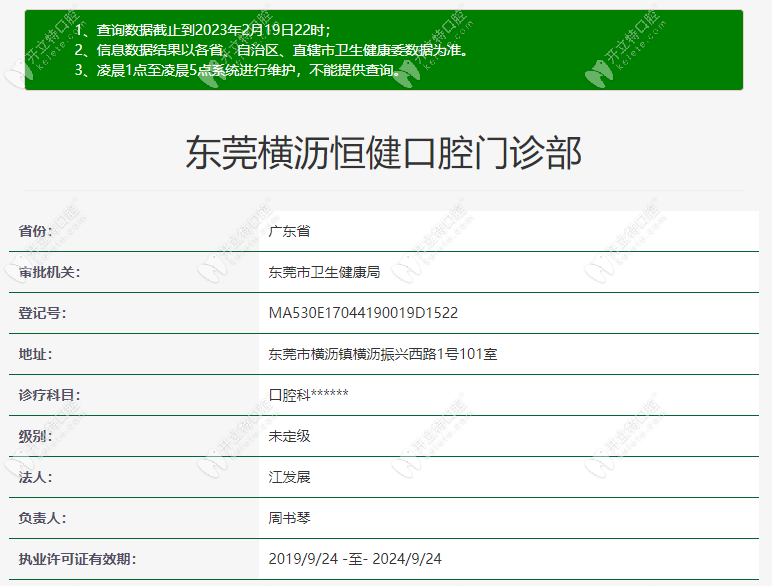772x586 pixels.
Task: Select the 地址 field label
Action: tap(36, 354)
